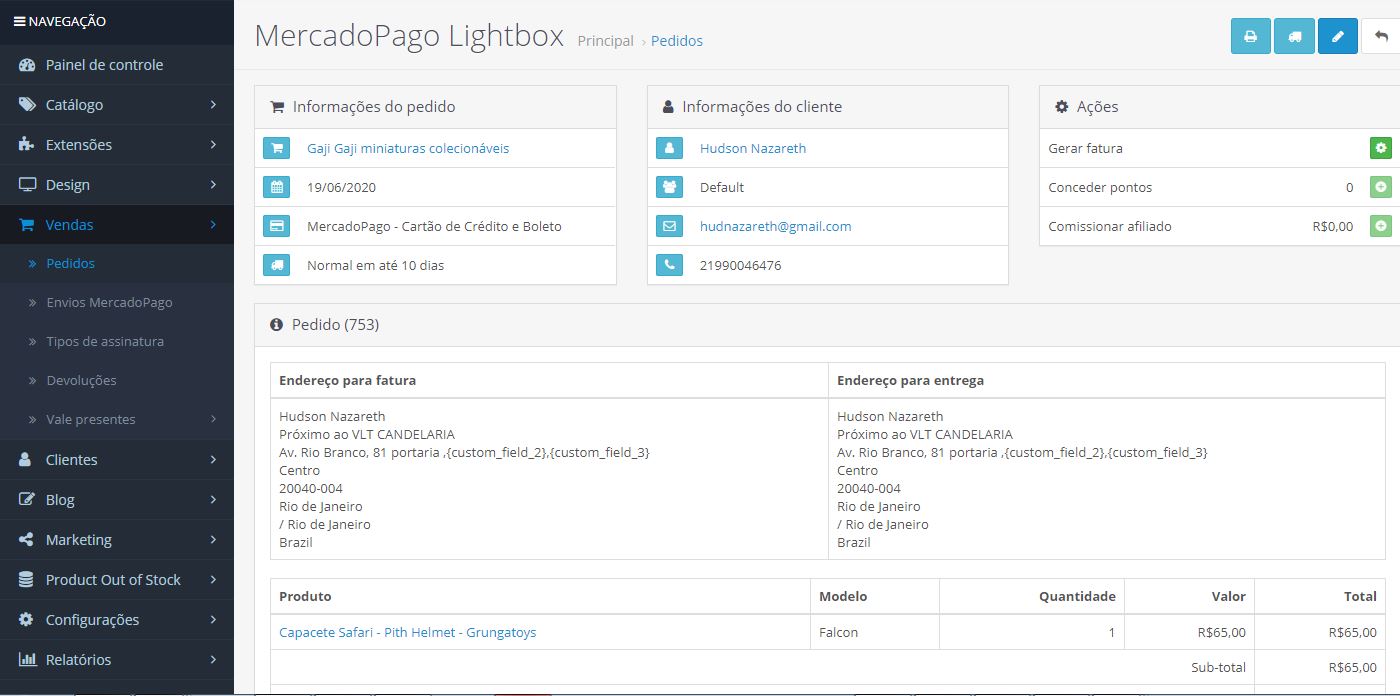This screenshot has width=1400, height=696.
Task: Click the Endereço para fatura header
Action: click(x=348, y=380)
